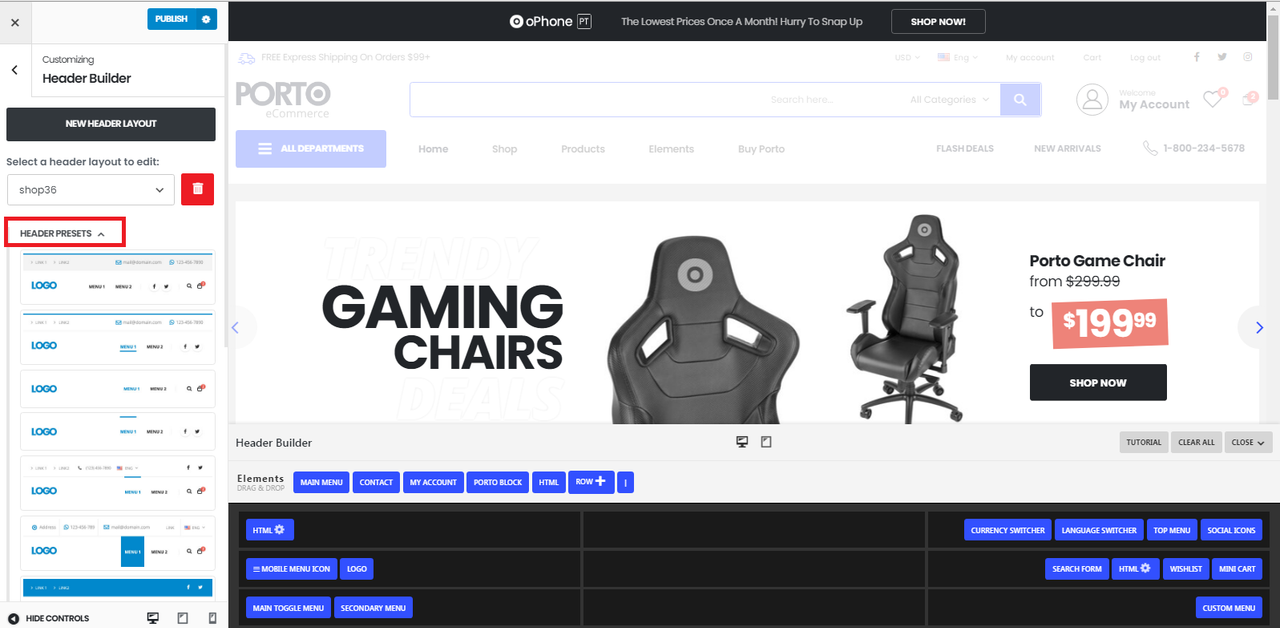Click the gear icon on Publish button
Image resolution: width=1280 pixels, height=628 pixels.
pyautogui.click(x=206, y=19)
